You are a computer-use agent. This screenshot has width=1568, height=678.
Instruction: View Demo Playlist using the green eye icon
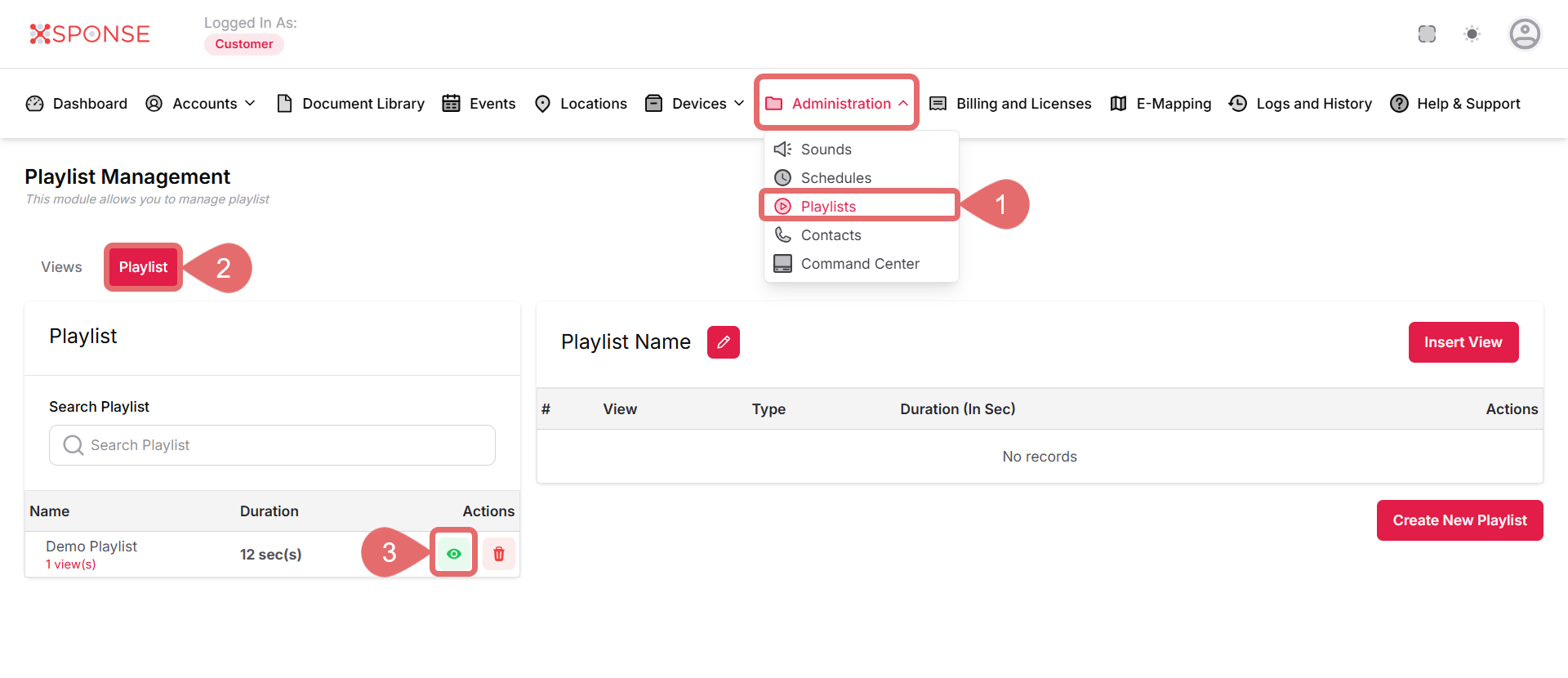pyautogui.click(x=454, y=554)
